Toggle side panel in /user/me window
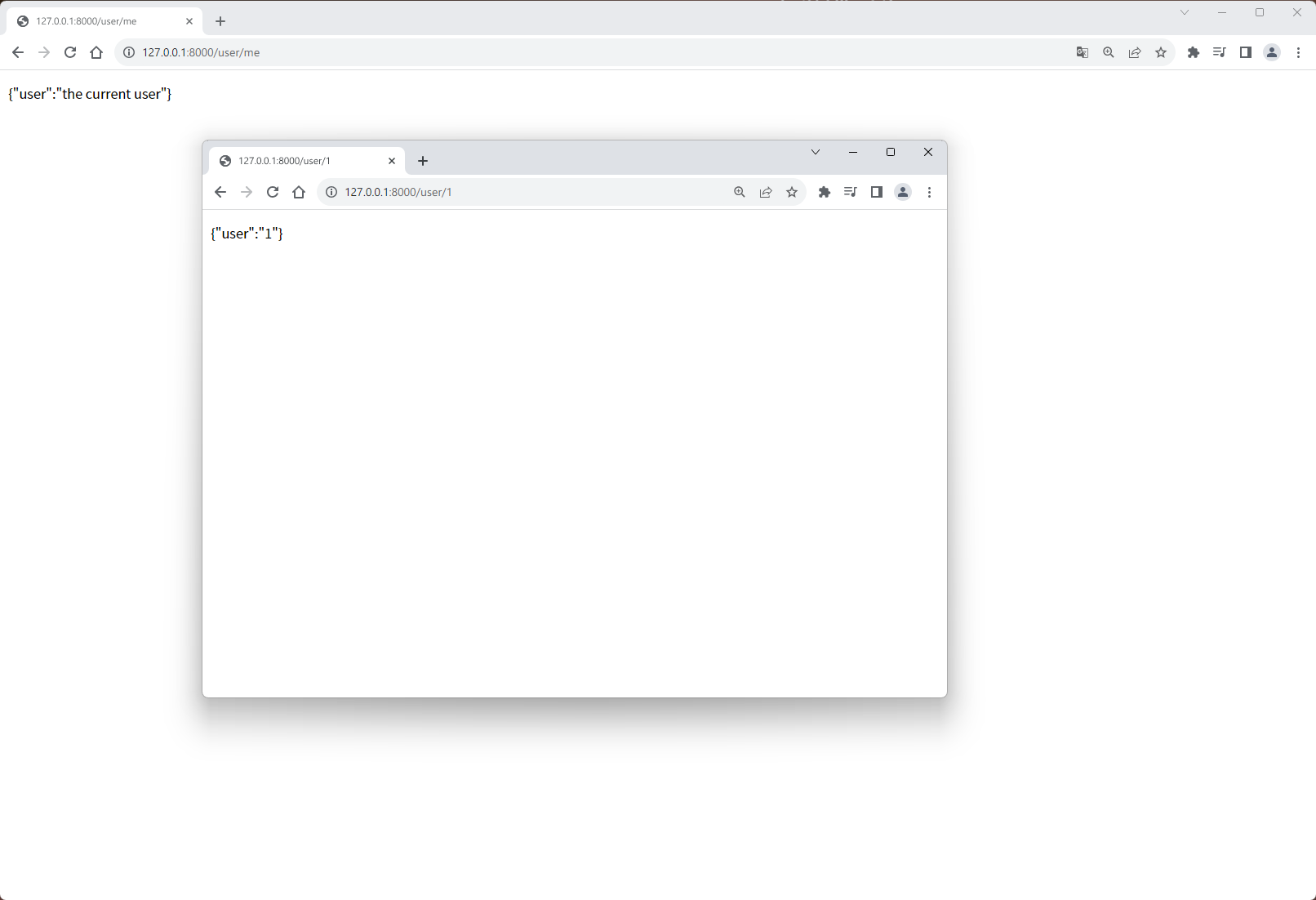Image resolution: width=1316 pixels, height=900 pixels. 1246,52
